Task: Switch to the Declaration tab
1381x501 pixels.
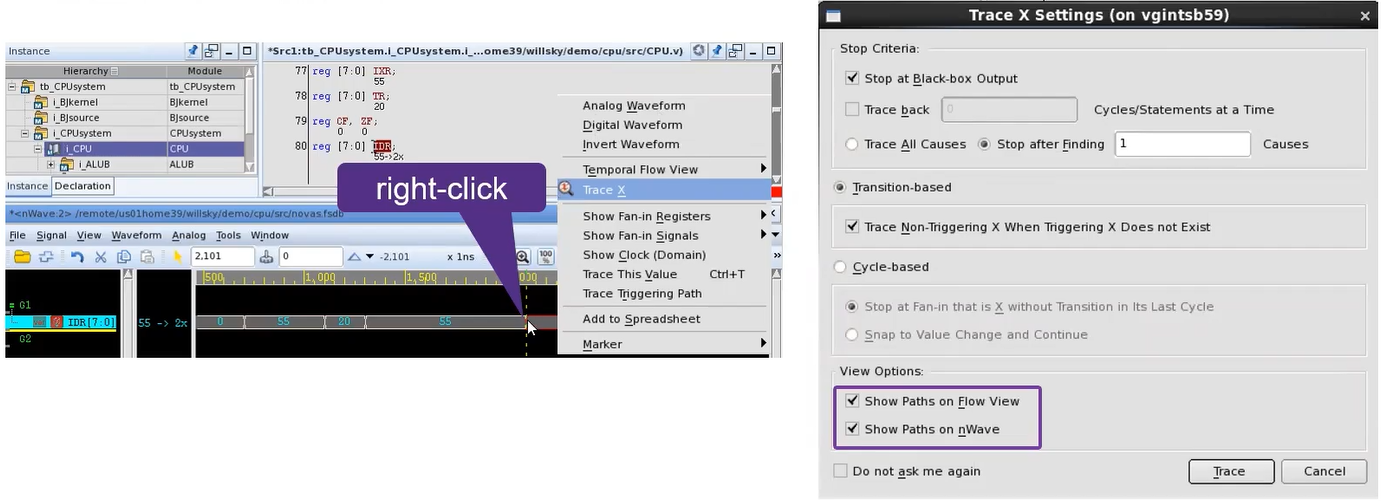Action: [83, 186]
